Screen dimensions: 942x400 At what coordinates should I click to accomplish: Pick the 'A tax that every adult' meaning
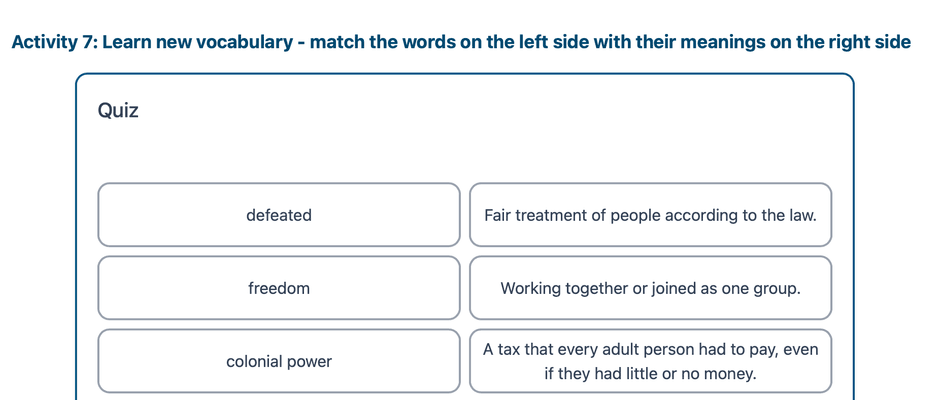click(x=650, y=361)
